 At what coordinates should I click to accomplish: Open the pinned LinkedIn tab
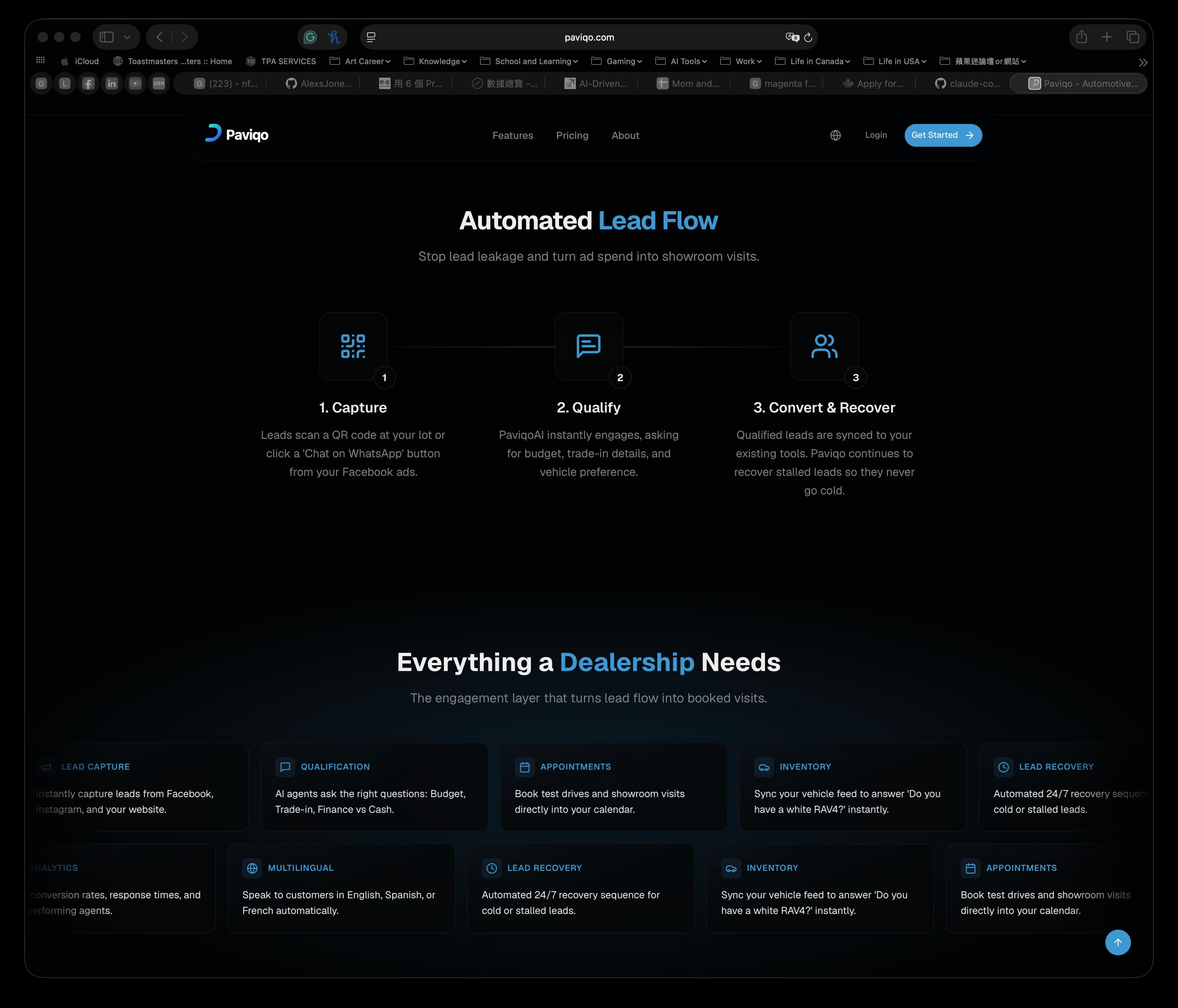click(112, 84)
